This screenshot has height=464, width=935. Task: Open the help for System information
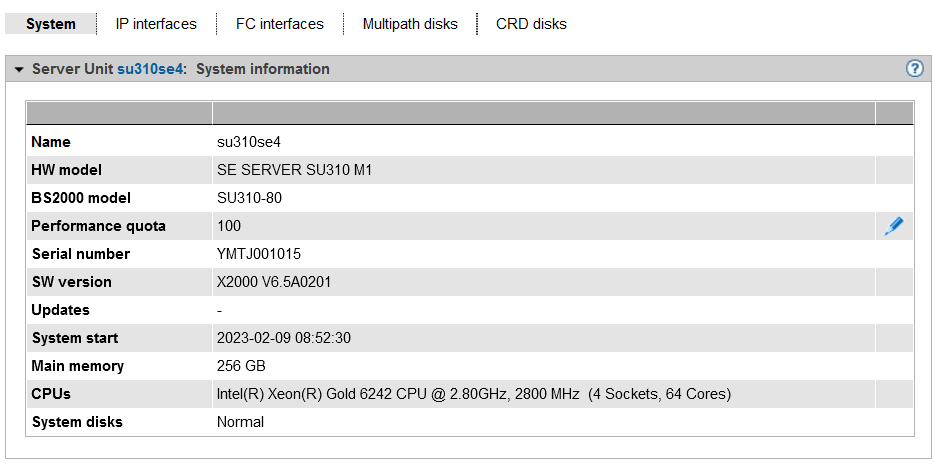pos(914,69)
